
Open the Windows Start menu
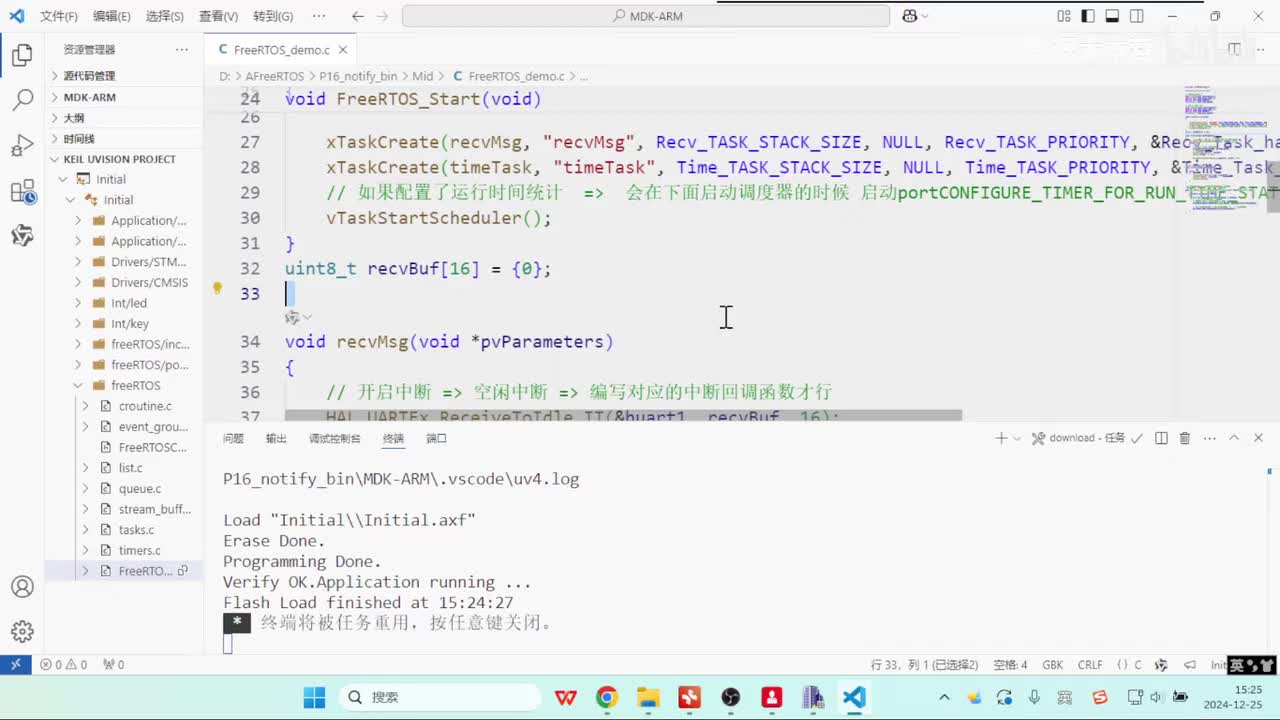314,697
